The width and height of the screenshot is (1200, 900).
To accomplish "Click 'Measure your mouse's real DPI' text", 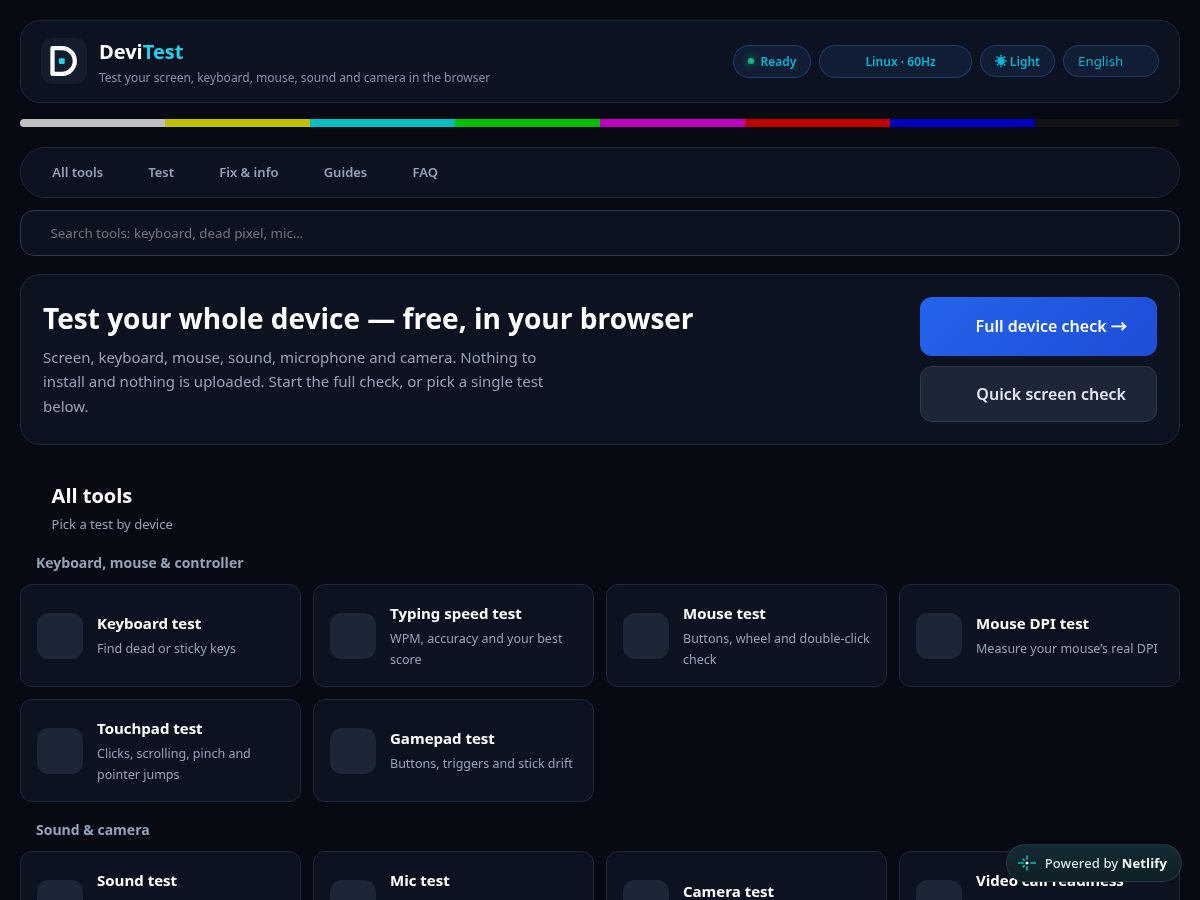I will (1067, 648).
